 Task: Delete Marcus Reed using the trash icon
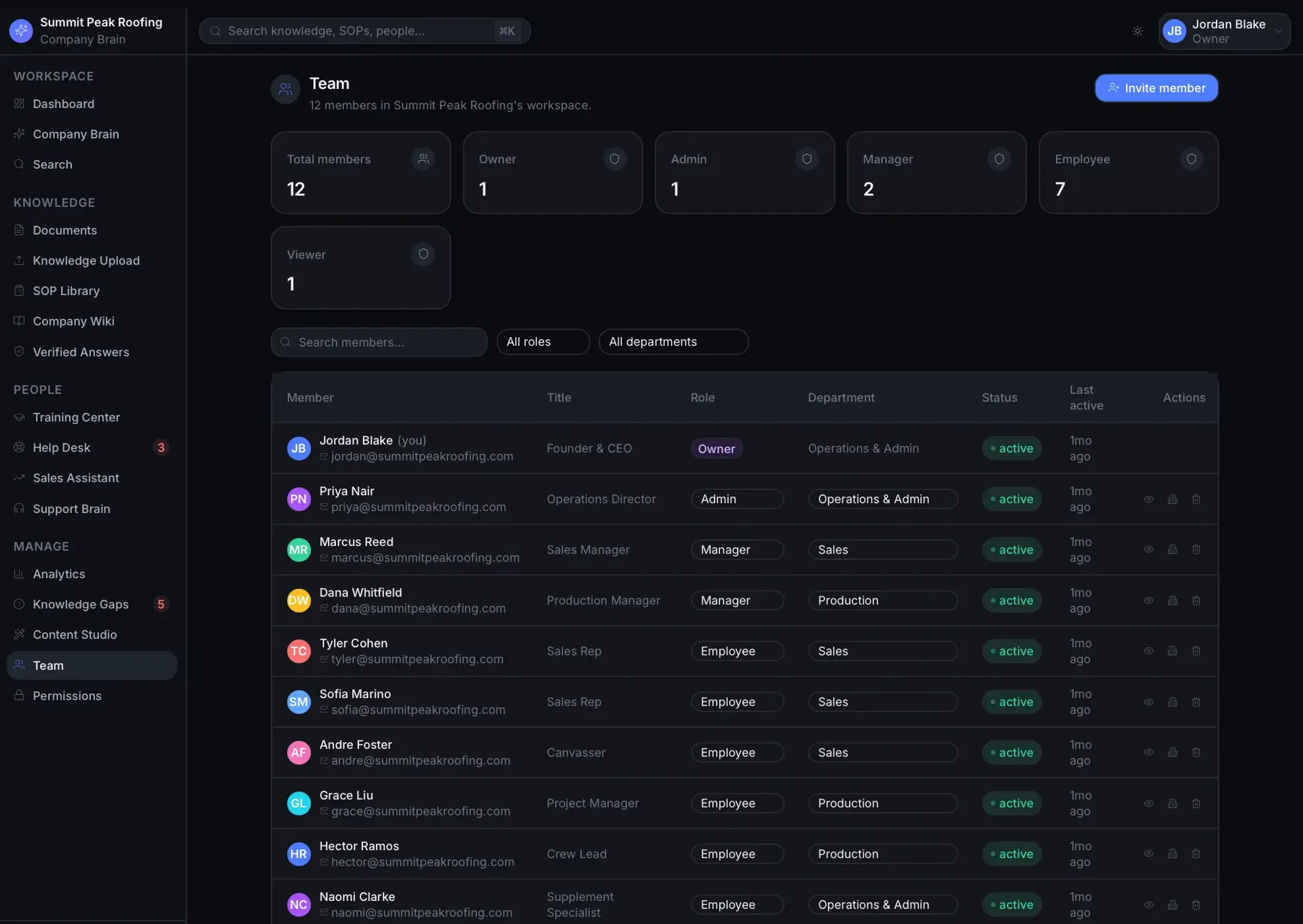click(x=1196, y=550)
